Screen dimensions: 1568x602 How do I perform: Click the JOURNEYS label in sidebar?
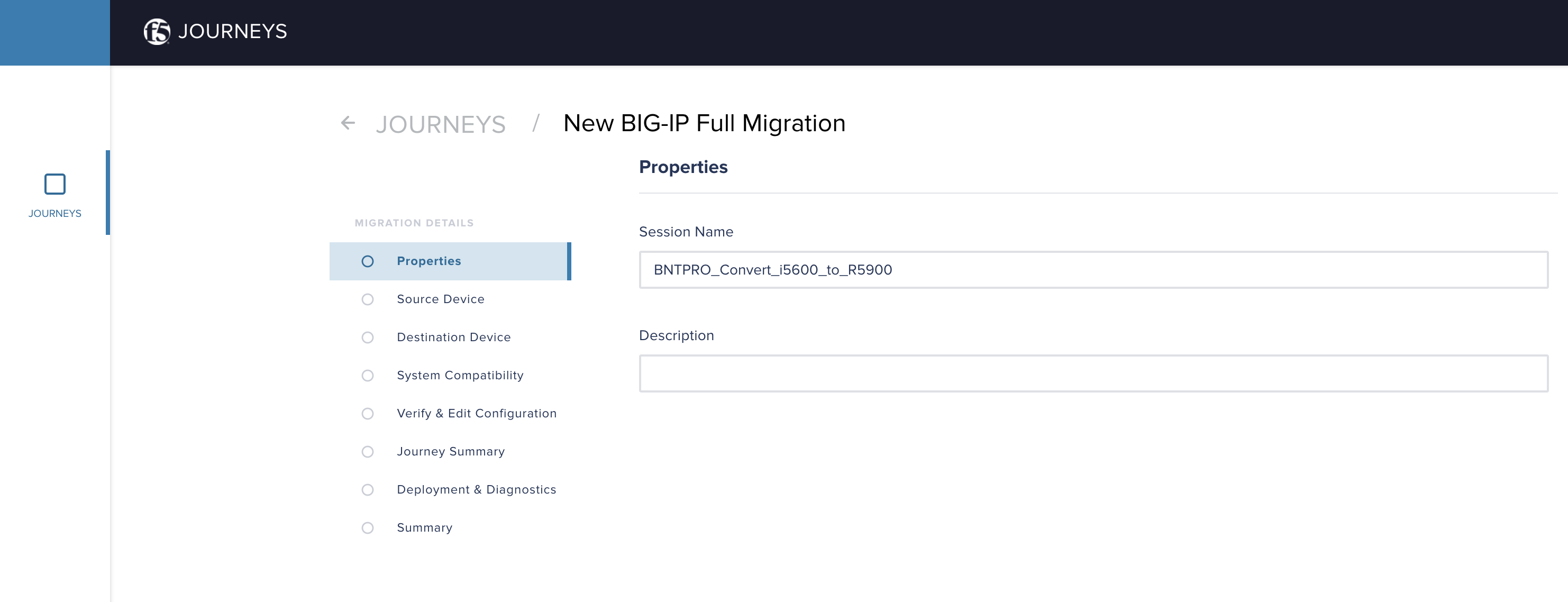pos(55,214)
